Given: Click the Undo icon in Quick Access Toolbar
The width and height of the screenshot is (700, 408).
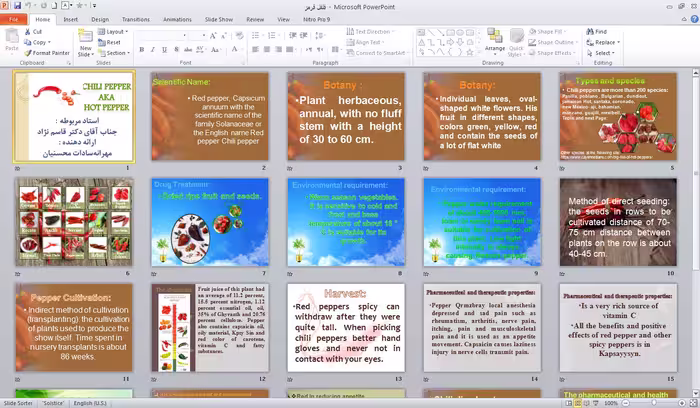Looking at the screenshot, I should (28, 6).
